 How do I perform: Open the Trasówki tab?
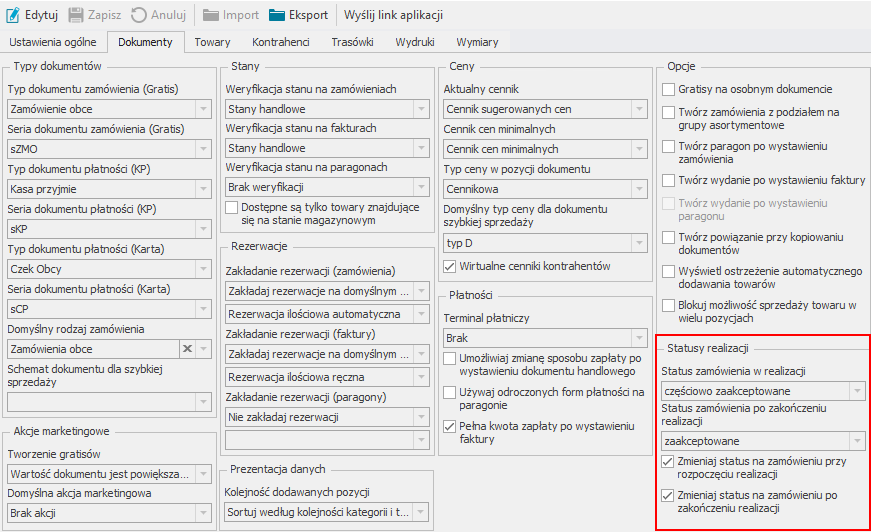click(352, 42)
